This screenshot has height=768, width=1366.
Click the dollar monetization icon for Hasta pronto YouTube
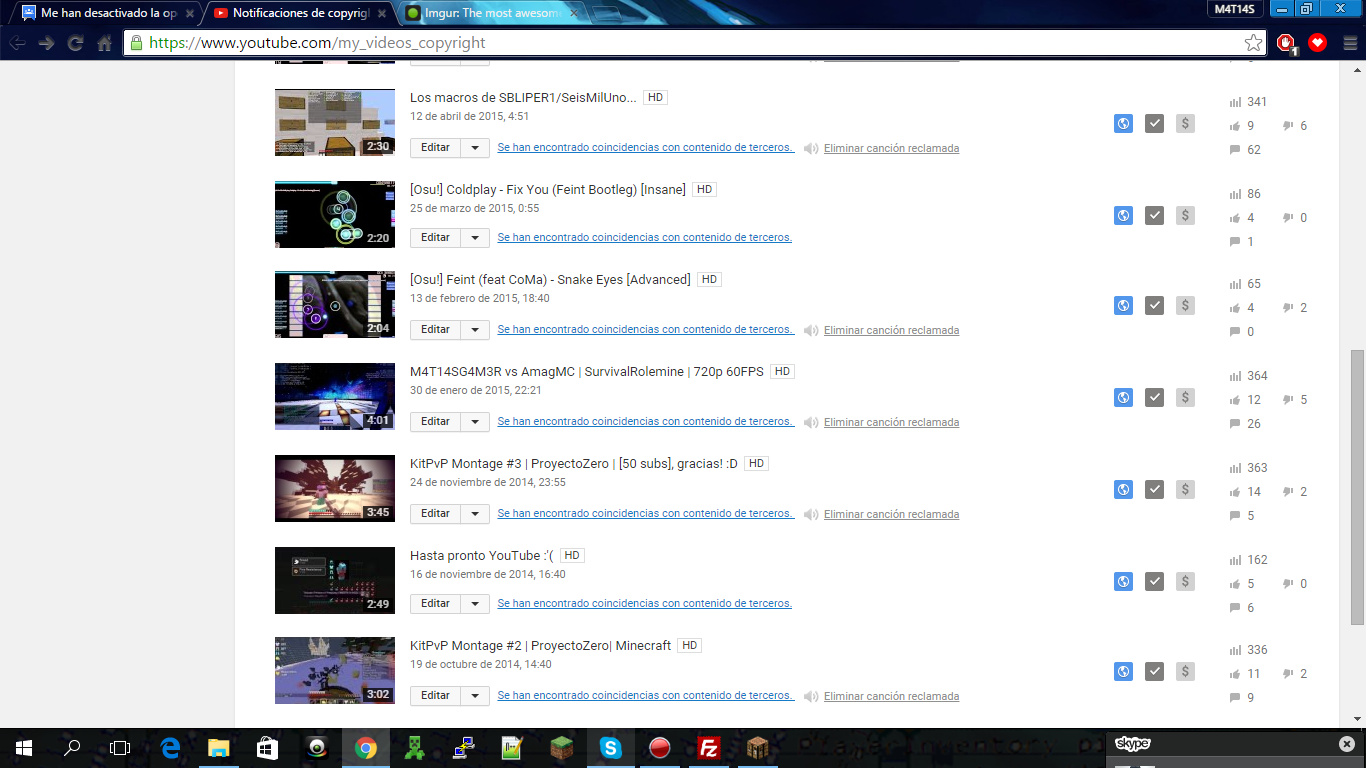coord(1185,582)
